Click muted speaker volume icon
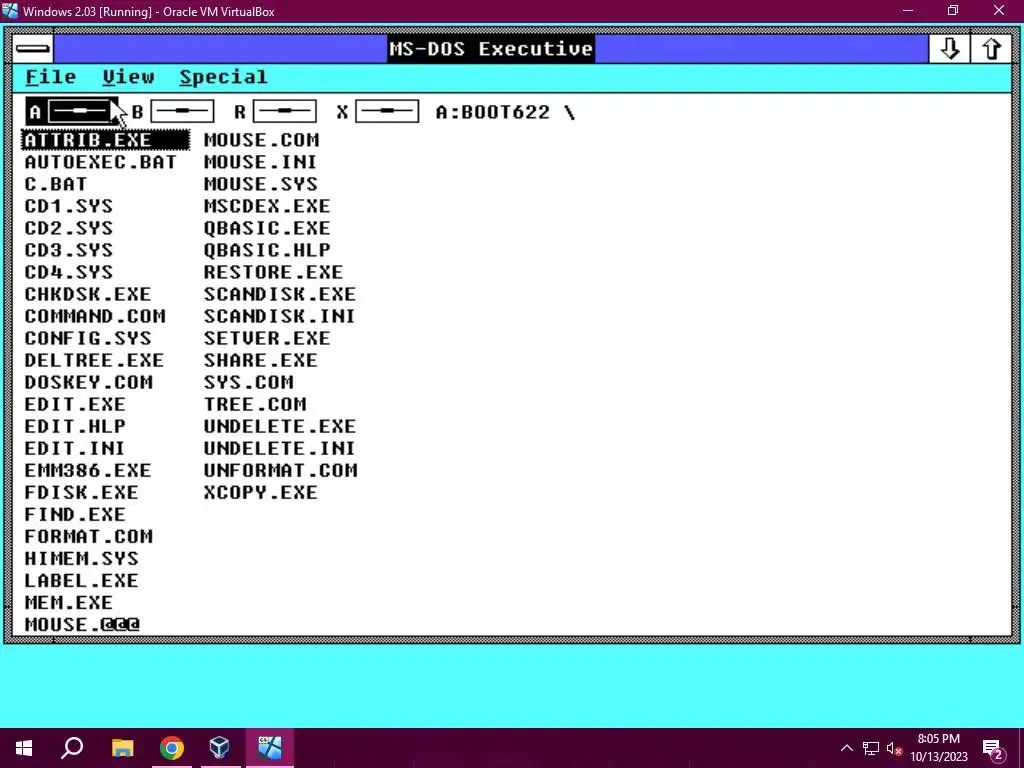The image size is (1024, 768). pyautogui.click(x=895, y=748)
